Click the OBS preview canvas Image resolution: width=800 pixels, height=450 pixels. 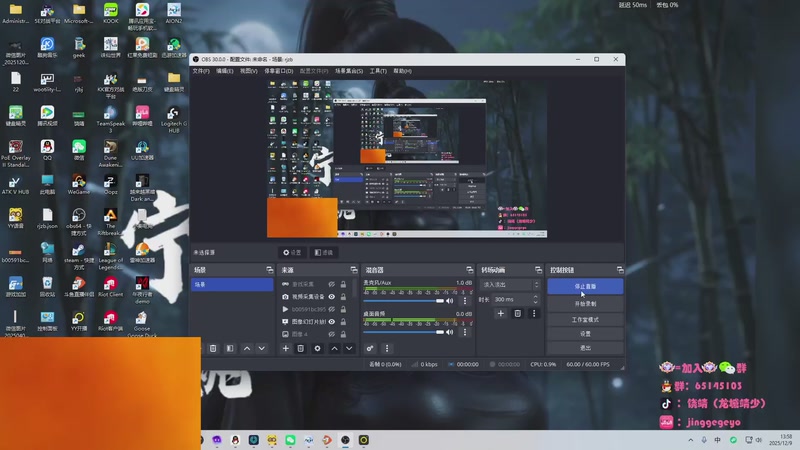point(407,158)
